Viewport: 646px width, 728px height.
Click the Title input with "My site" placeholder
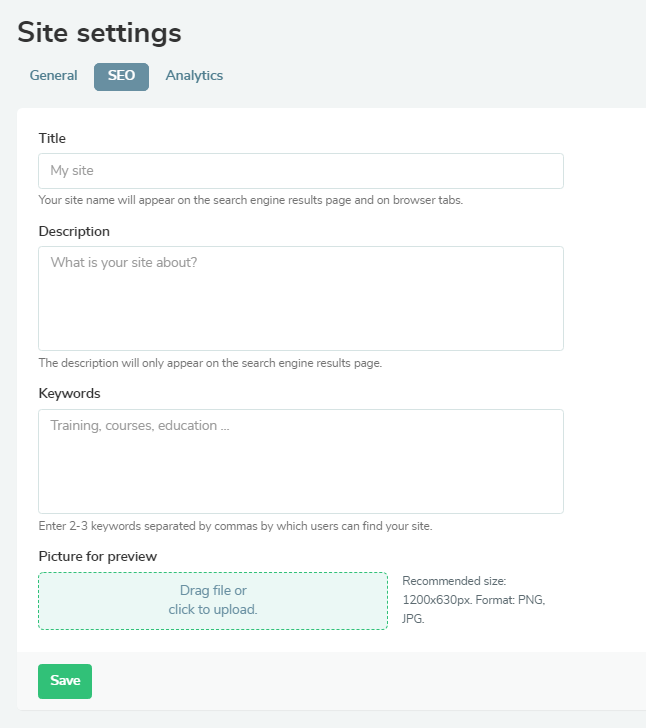[x=300, y=171]
